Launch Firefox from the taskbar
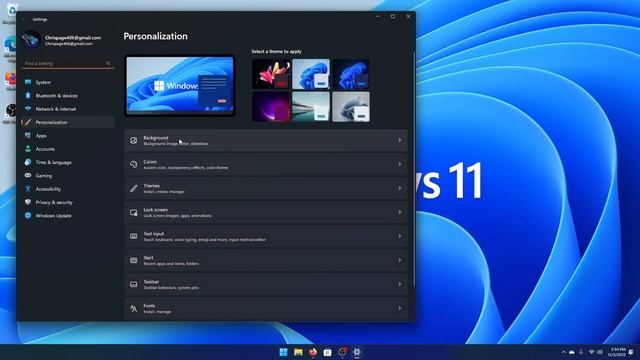This screenshot has height=360, width=640. click(x=313, y=352)
